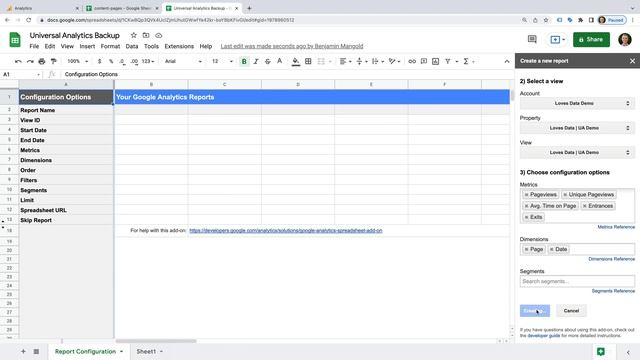The image size is (640, 360).
Task: Add a new sheet with plus icon
Action: click(23, 351)
